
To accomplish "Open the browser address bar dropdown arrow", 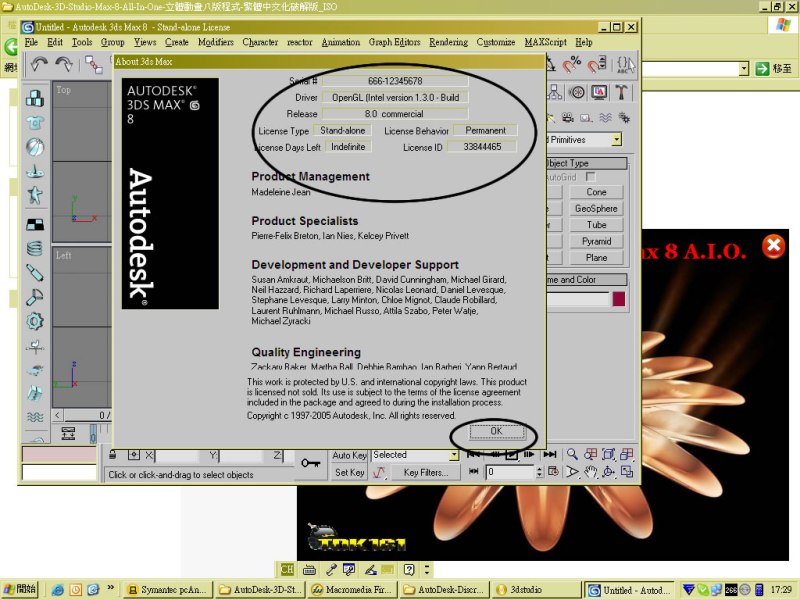I will (x=744, y=68).
